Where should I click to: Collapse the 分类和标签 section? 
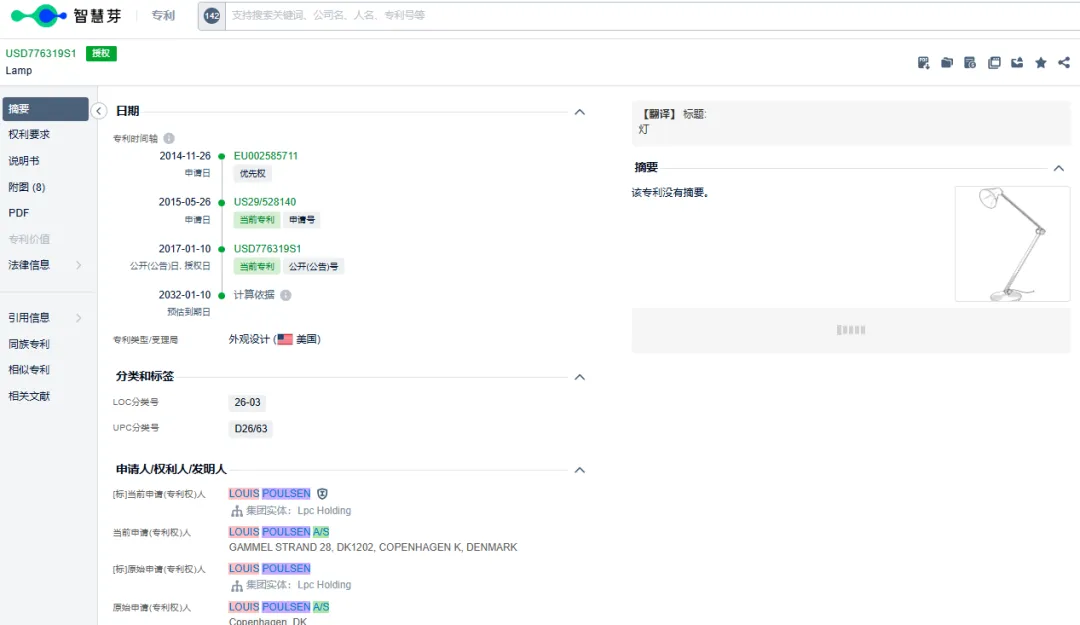point(580,377)
